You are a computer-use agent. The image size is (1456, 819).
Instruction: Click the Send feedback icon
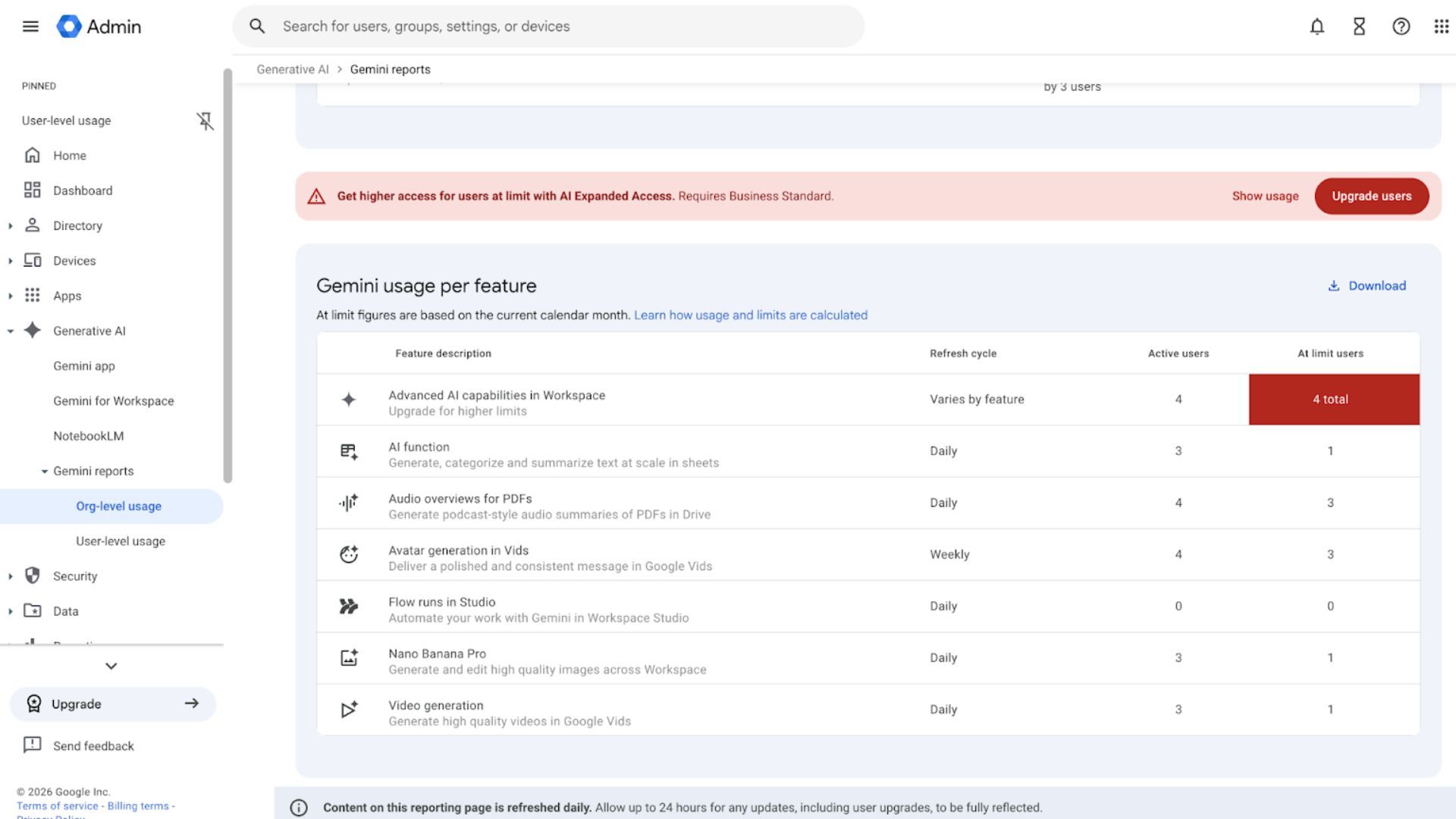point(32,745)
